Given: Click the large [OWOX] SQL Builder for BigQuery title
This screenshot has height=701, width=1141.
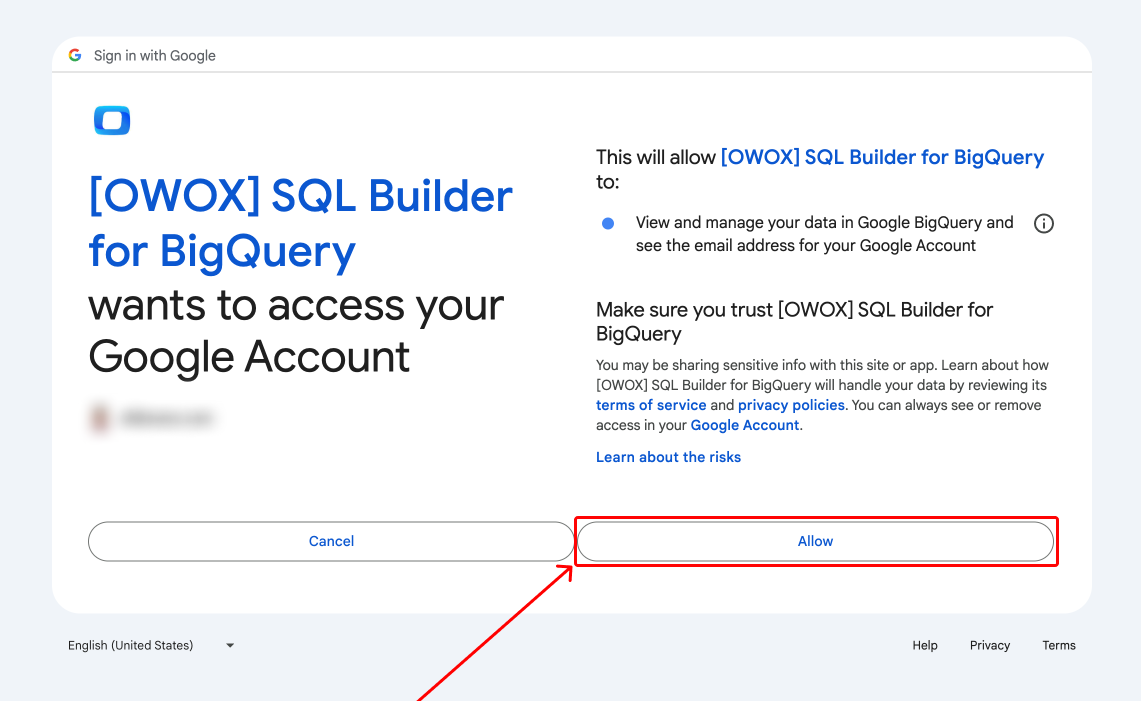Looking at the screenshot, I should 300,223.
